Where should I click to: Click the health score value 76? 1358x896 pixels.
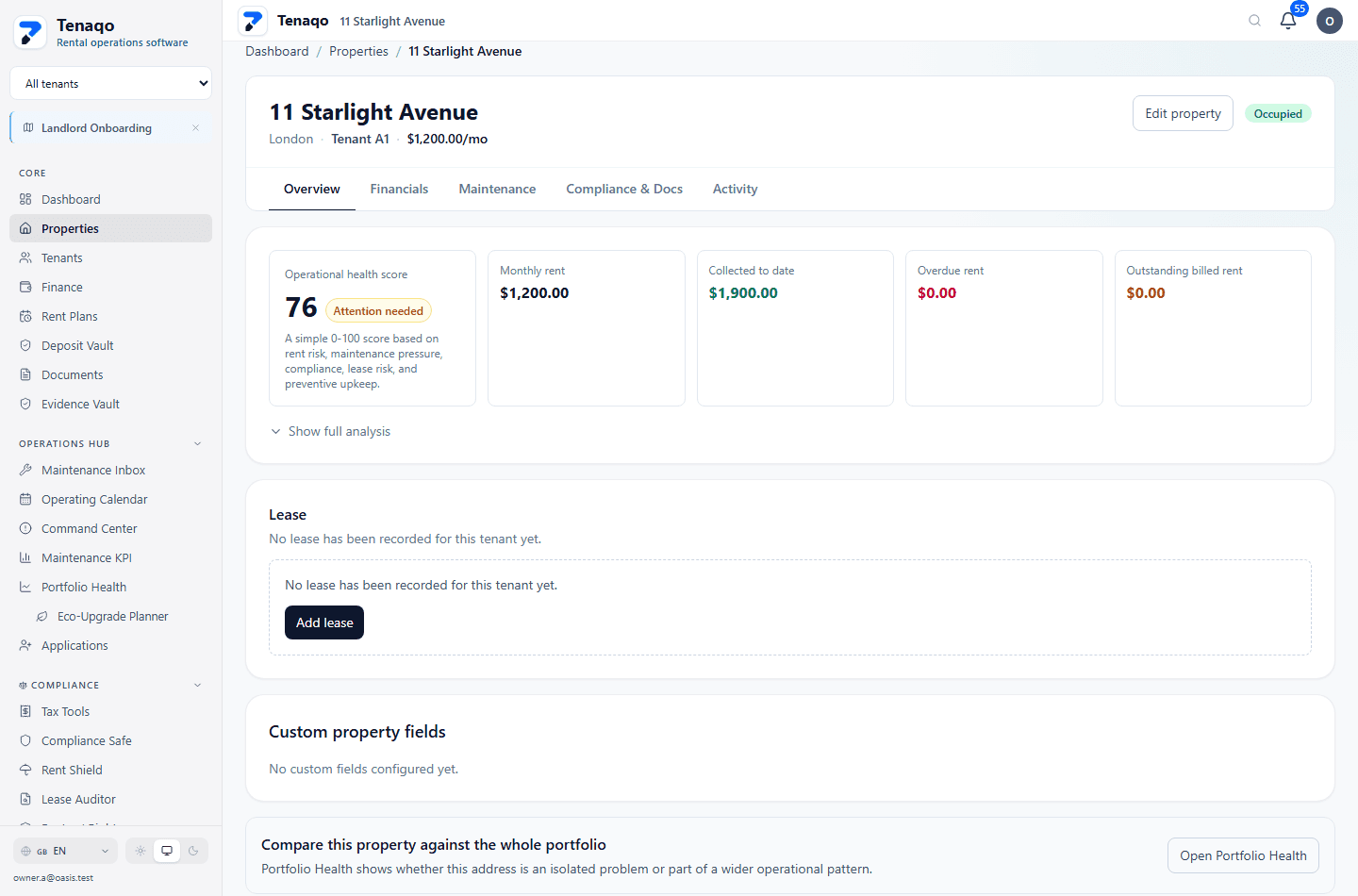tap(301, 307)
